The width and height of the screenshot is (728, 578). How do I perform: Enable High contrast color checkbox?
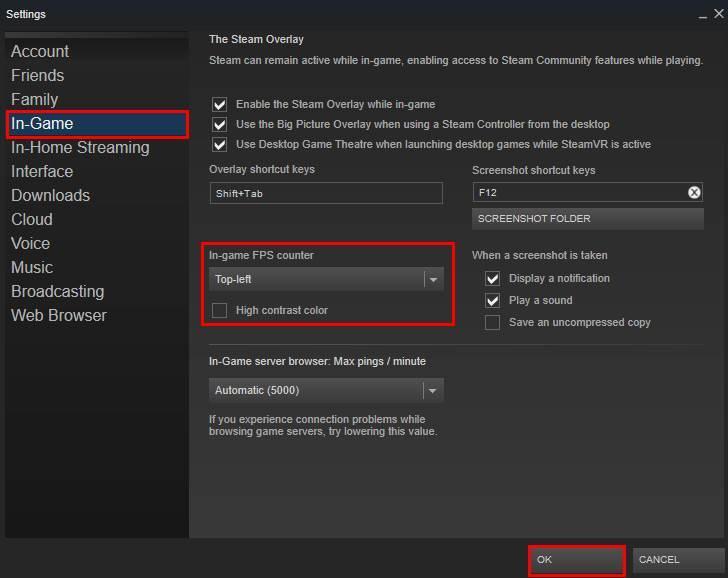[220, 310]
